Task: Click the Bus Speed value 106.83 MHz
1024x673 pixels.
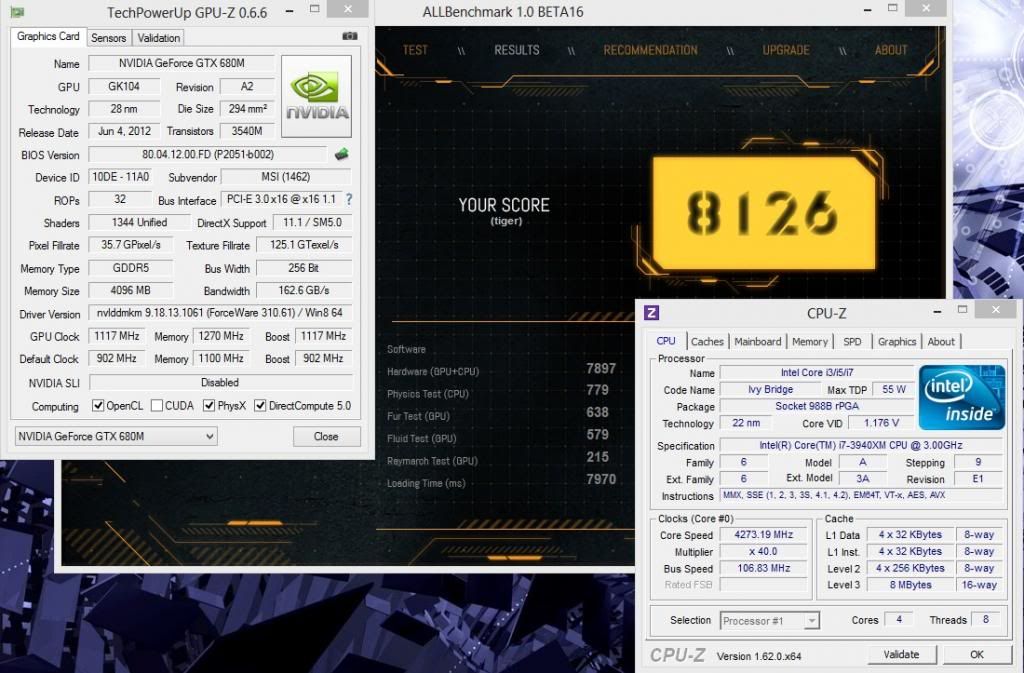Action: (763, 569)
